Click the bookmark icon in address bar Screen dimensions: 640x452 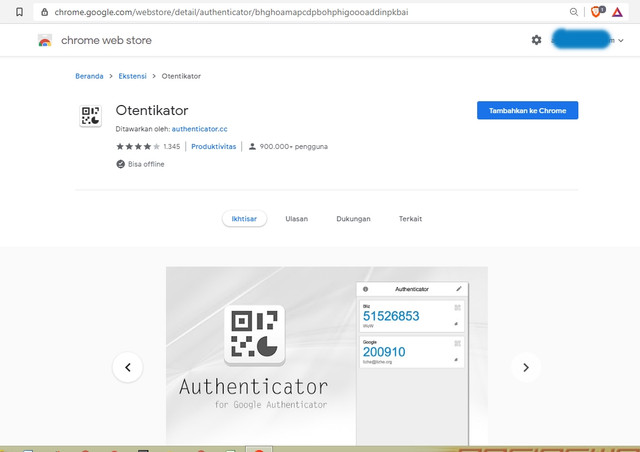tap(19, 12)
